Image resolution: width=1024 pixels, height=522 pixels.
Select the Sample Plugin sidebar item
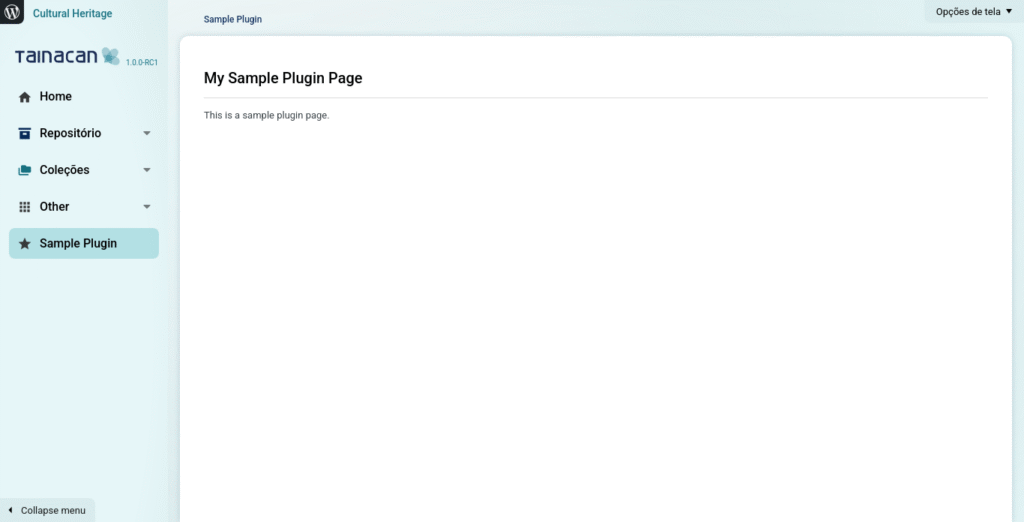tap(78, 244)
